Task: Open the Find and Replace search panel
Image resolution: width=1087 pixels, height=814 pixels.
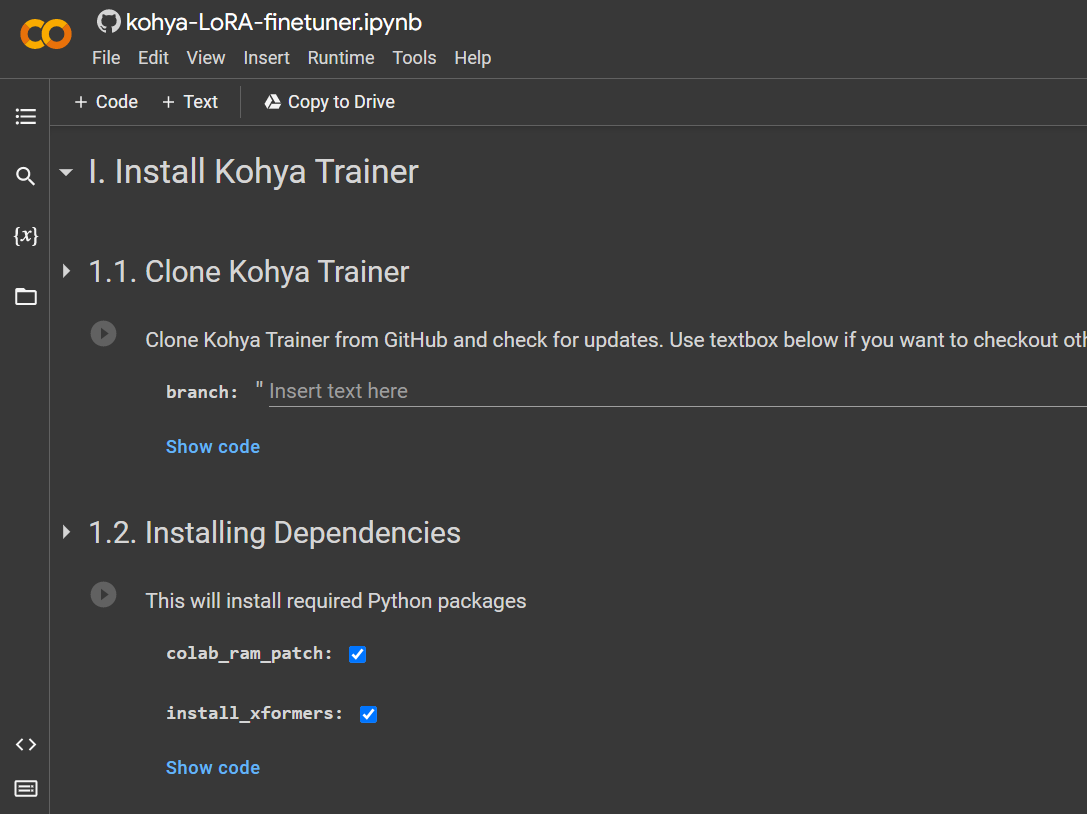Action: [x=25, y=176]
